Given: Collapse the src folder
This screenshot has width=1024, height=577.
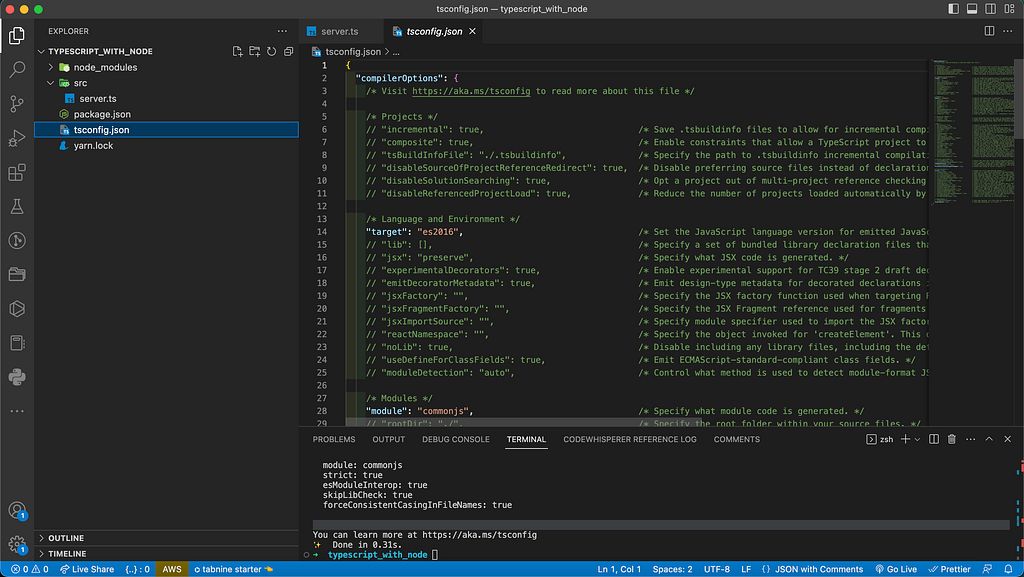Looking at the screenshot, I should click(x=50, y=83).
